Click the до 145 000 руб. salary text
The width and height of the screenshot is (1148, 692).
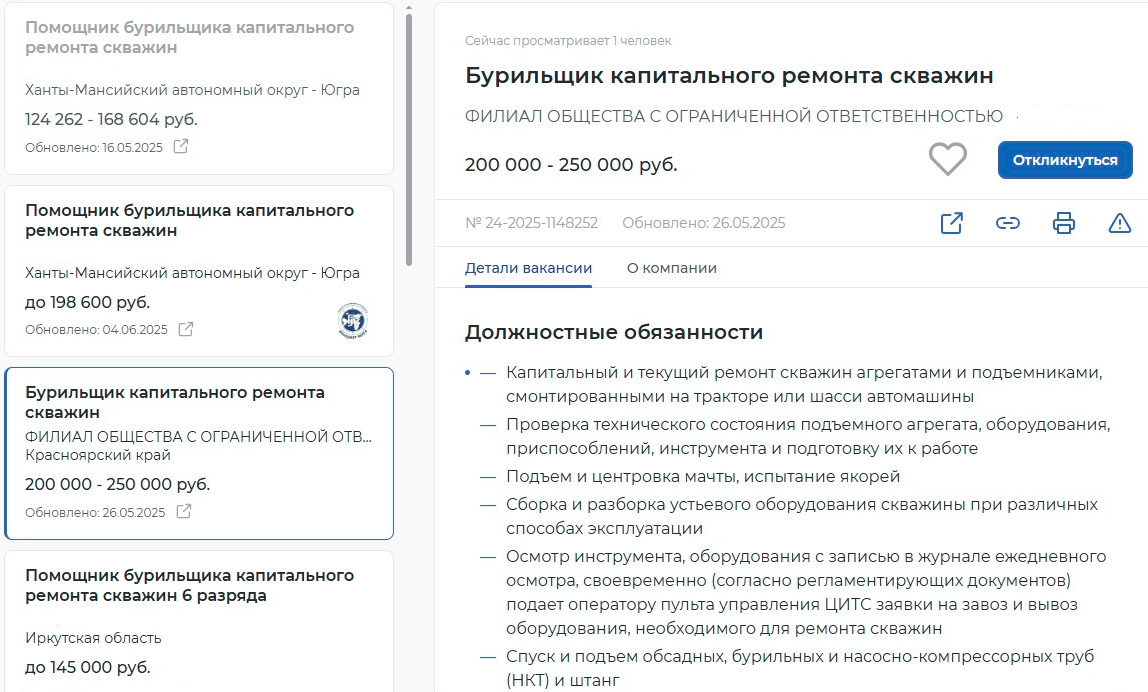(x=88, y=667)
